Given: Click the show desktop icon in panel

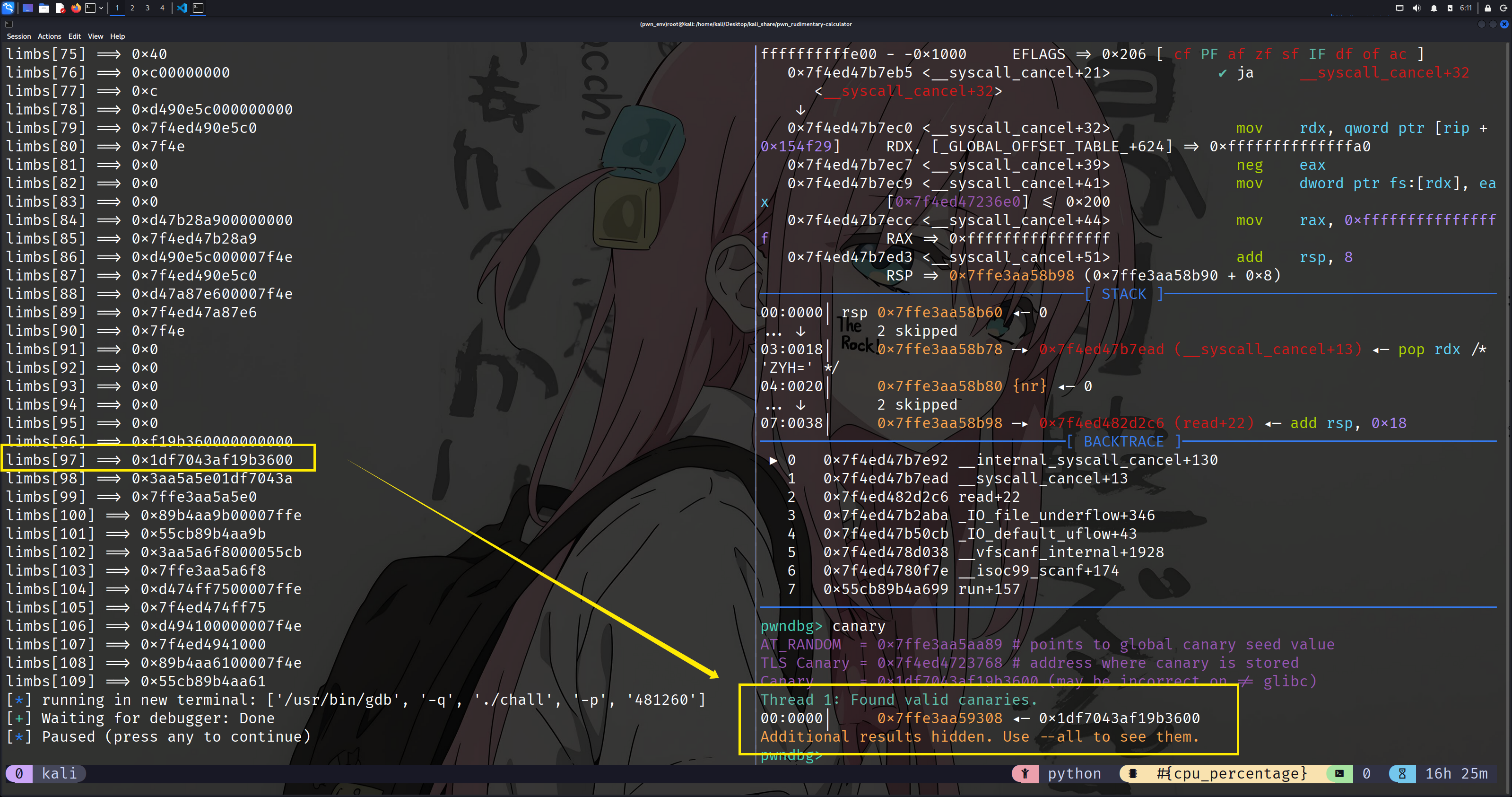Looking at the screenshot, I should point(27,8).
